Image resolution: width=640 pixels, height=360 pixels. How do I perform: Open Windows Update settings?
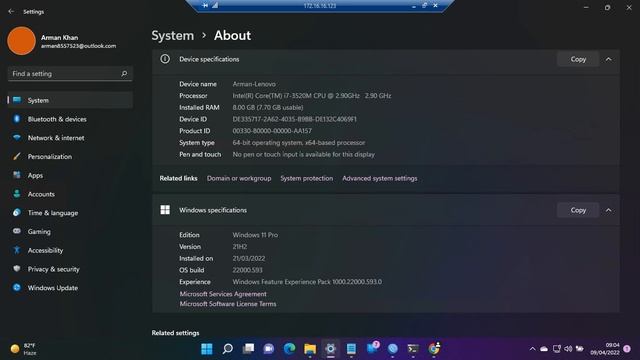point(70,288)
